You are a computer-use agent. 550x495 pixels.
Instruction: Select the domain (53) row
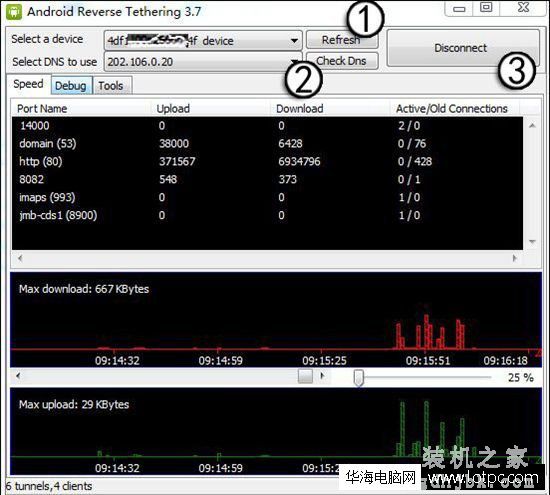coord(267,143)
